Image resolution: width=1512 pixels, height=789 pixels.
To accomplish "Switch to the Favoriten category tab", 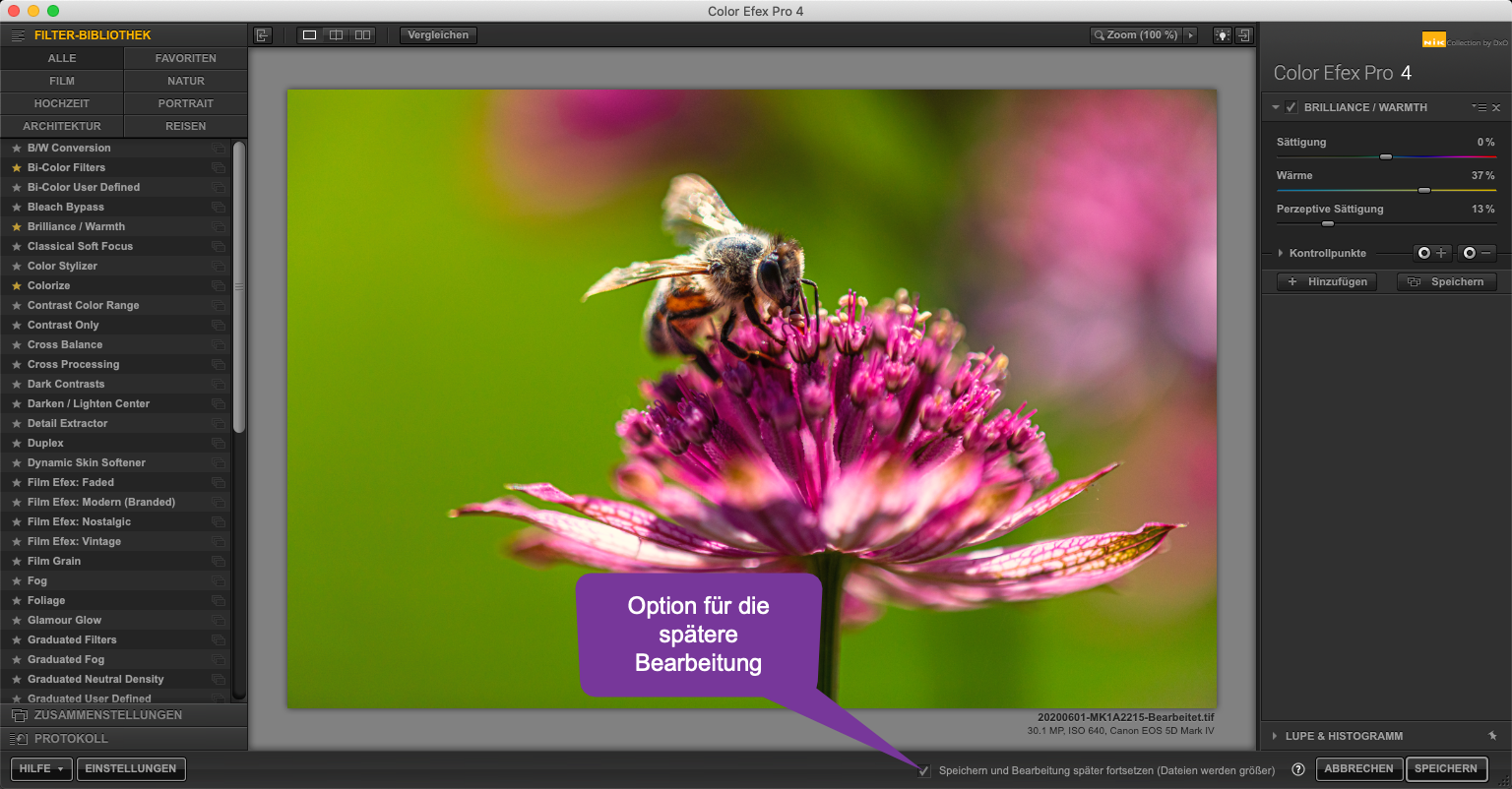I will coord(185,58).
